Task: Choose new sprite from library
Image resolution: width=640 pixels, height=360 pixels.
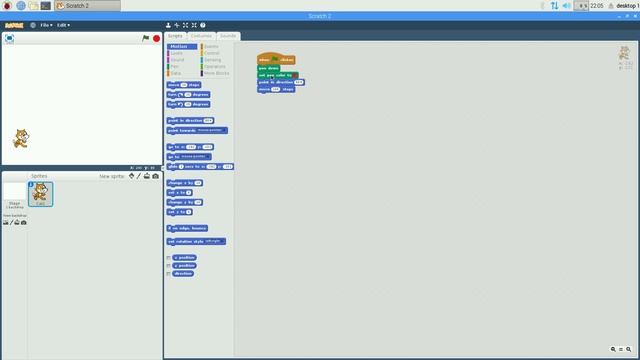Action: point(131,176)
